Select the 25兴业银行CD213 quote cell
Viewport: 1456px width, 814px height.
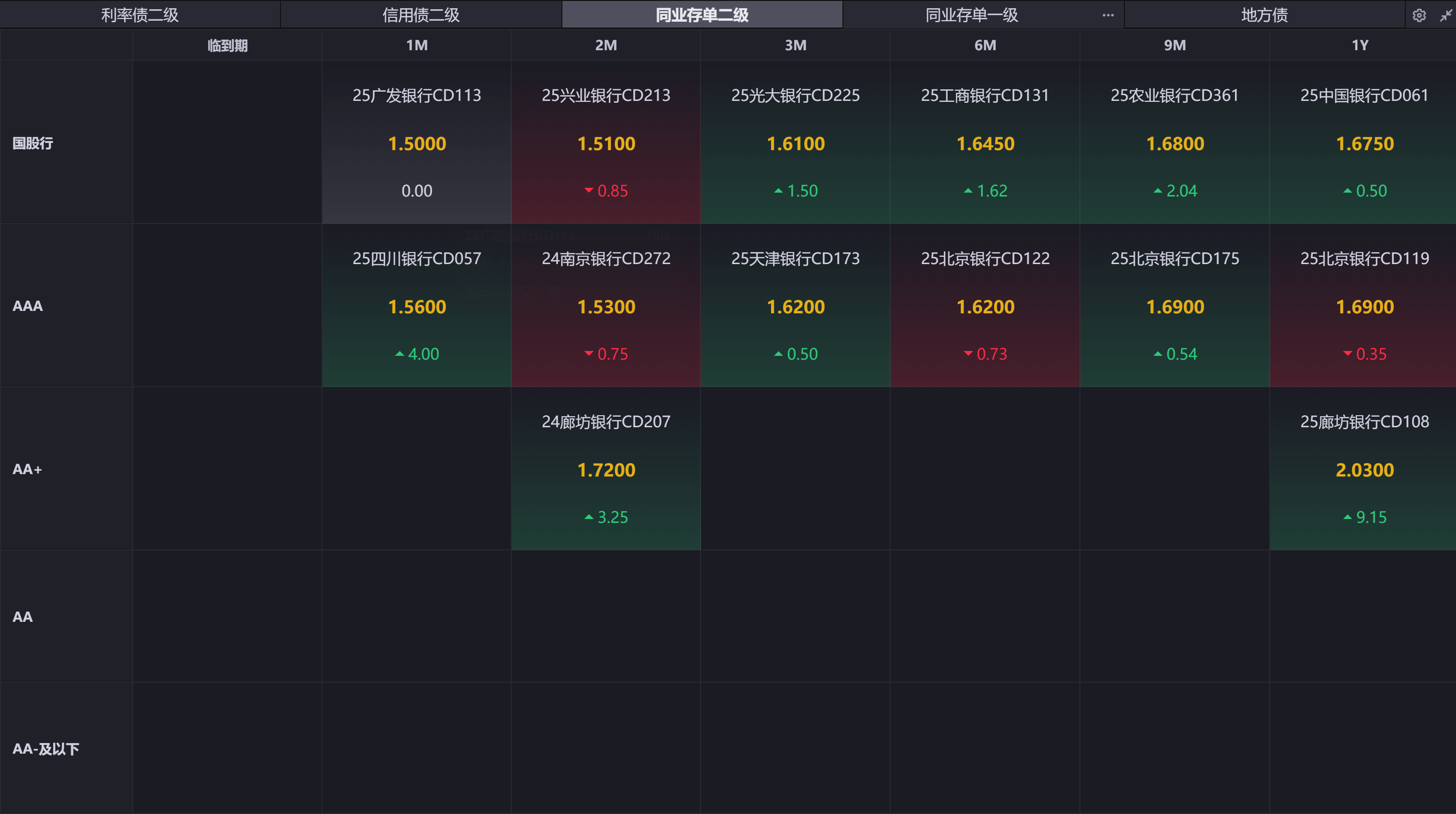[x=606, y=142]
